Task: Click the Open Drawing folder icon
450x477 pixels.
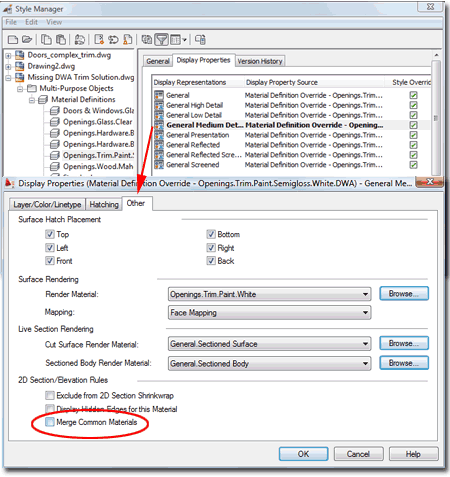Action: click(x=27, y=40)
